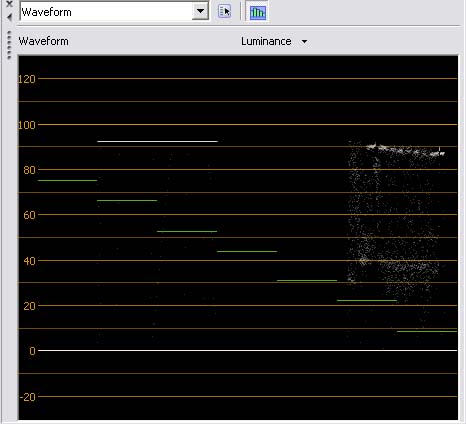Click the -20 scale label

28,397
